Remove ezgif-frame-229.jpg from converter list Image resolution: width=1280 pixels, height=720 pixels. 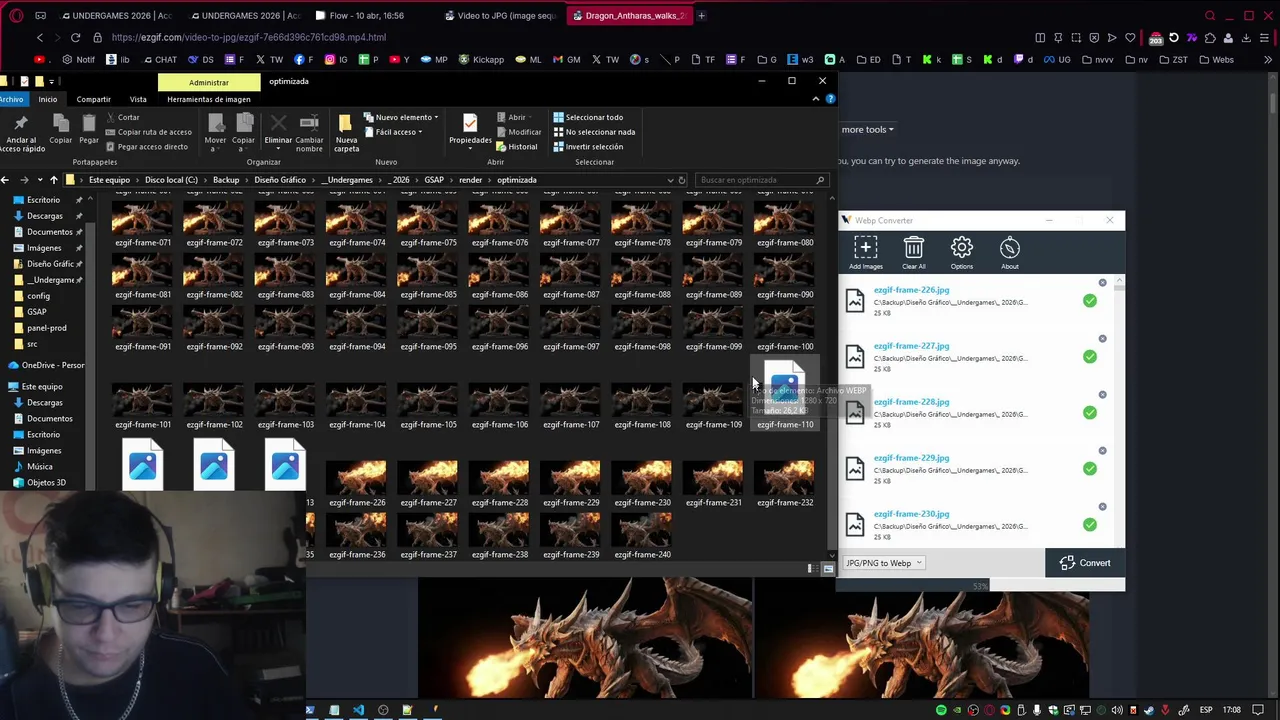tap(1102, 451)
